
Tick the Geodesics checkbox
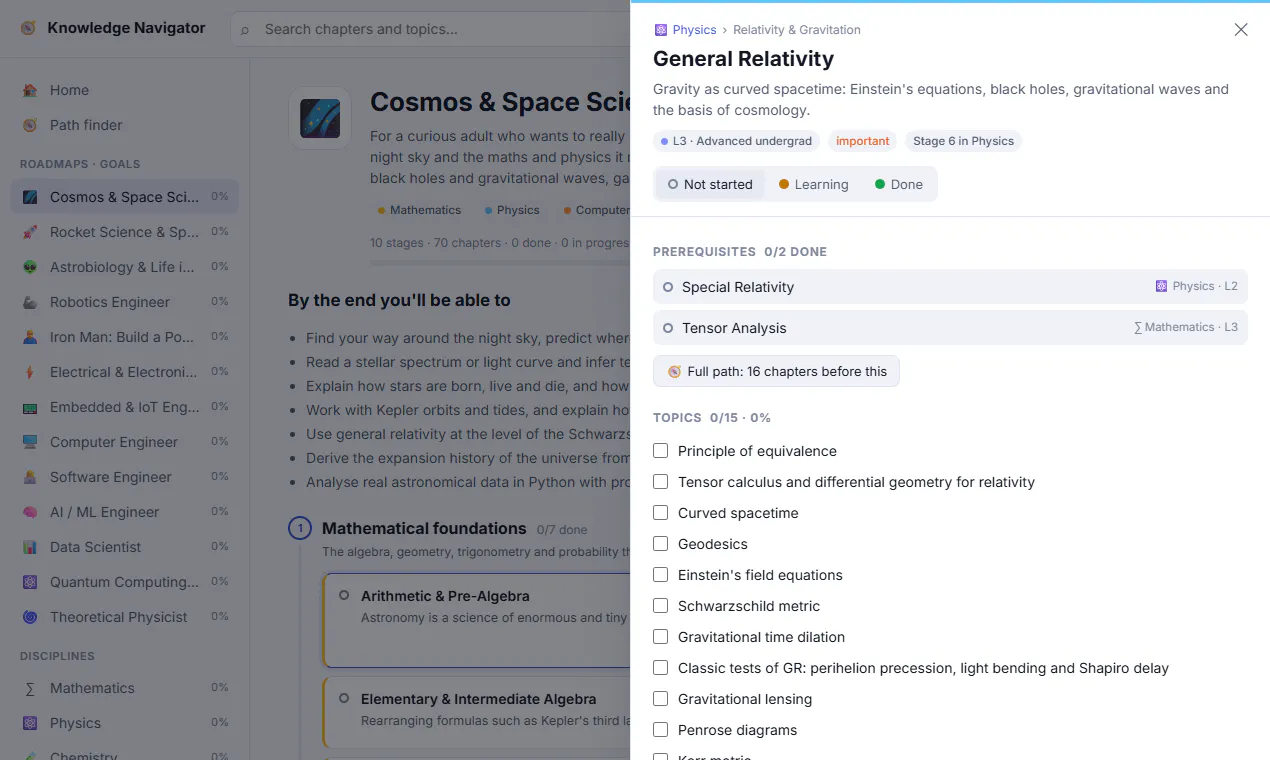click(660, 544)
